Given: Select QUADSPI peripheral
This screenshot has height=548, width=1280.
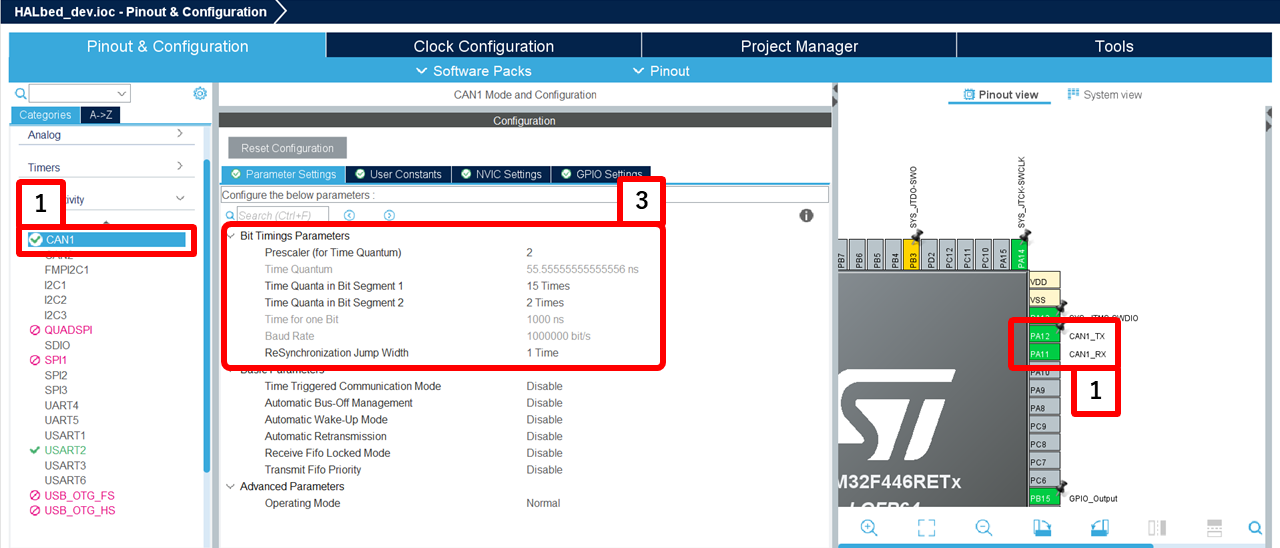Looking at the screenshot, I should coord(68,330).
